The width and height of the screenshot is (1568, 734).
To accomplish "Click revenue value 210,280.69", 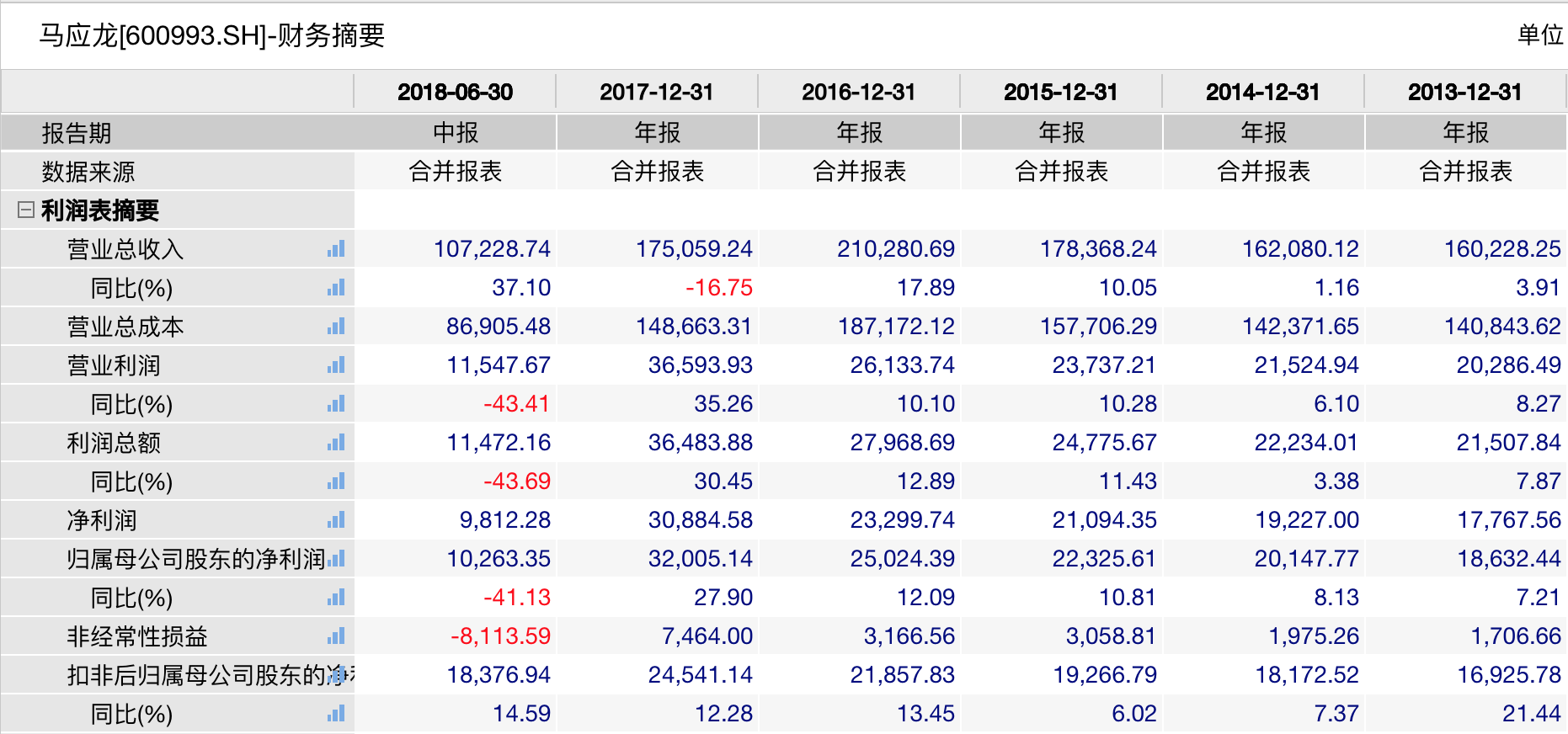I will pyautogui.click(x=896, y=249).
